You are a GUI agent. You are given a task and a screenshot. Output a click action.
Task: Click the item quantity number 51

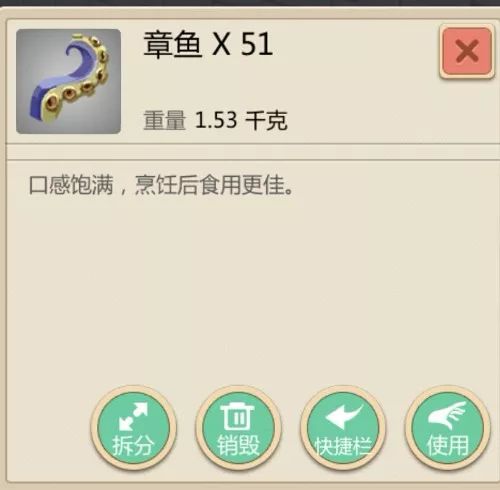tap(257, 44)
